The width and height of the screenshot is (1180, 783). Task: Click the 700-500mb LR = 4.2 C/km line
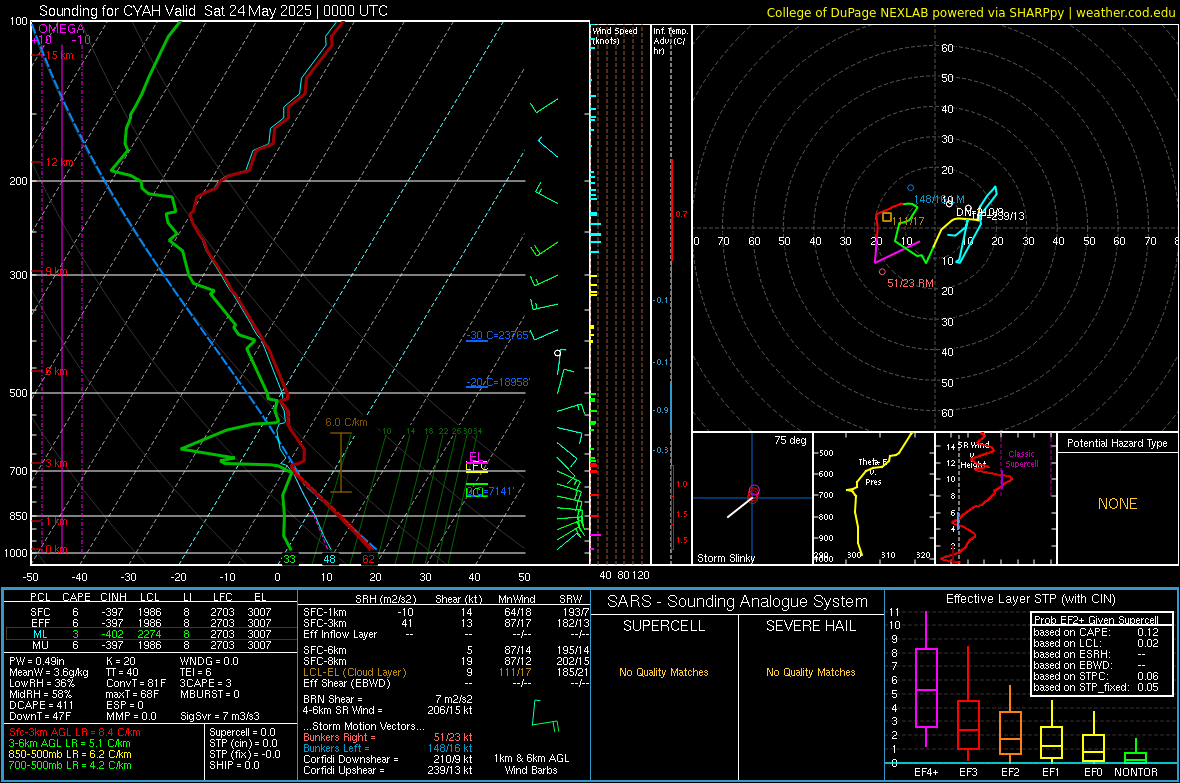[x=70, y=765]
